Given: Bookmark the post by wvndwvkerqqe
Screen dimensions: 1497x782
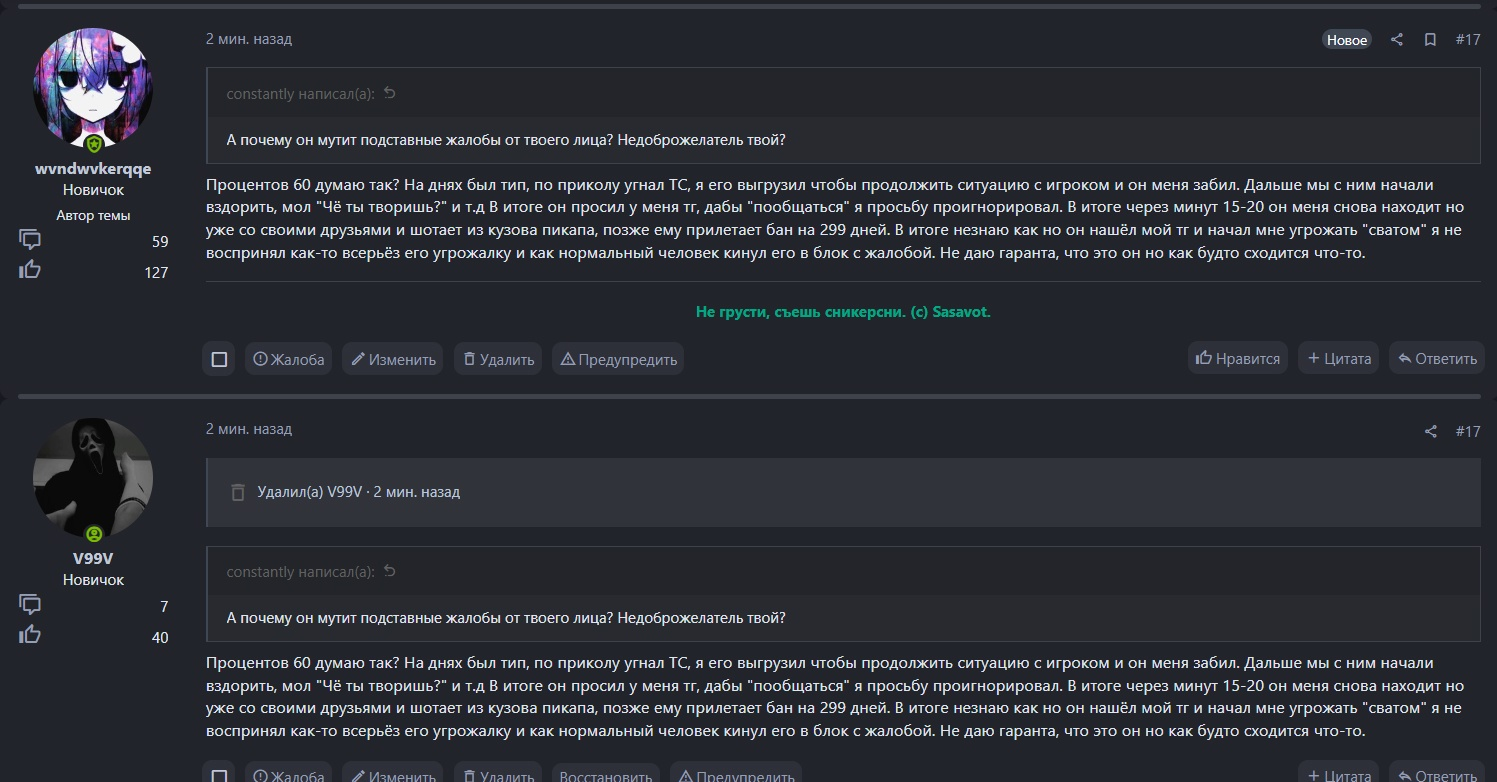Looking at the screenshot, I should pos(1430,40).
